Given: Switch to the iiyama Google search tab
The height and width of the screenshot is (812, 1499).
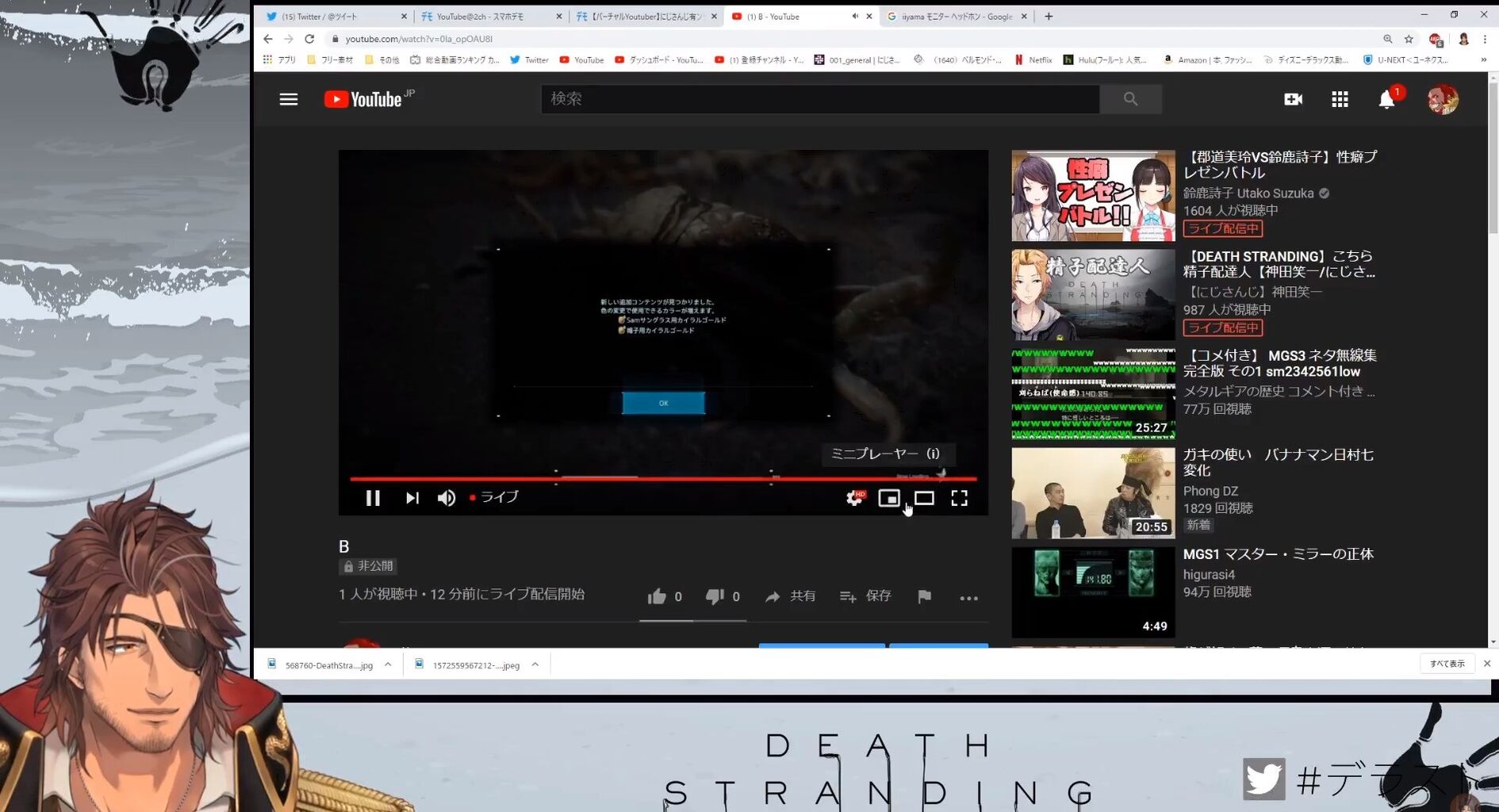Looking at the screenshot, I should click(957, 16).
